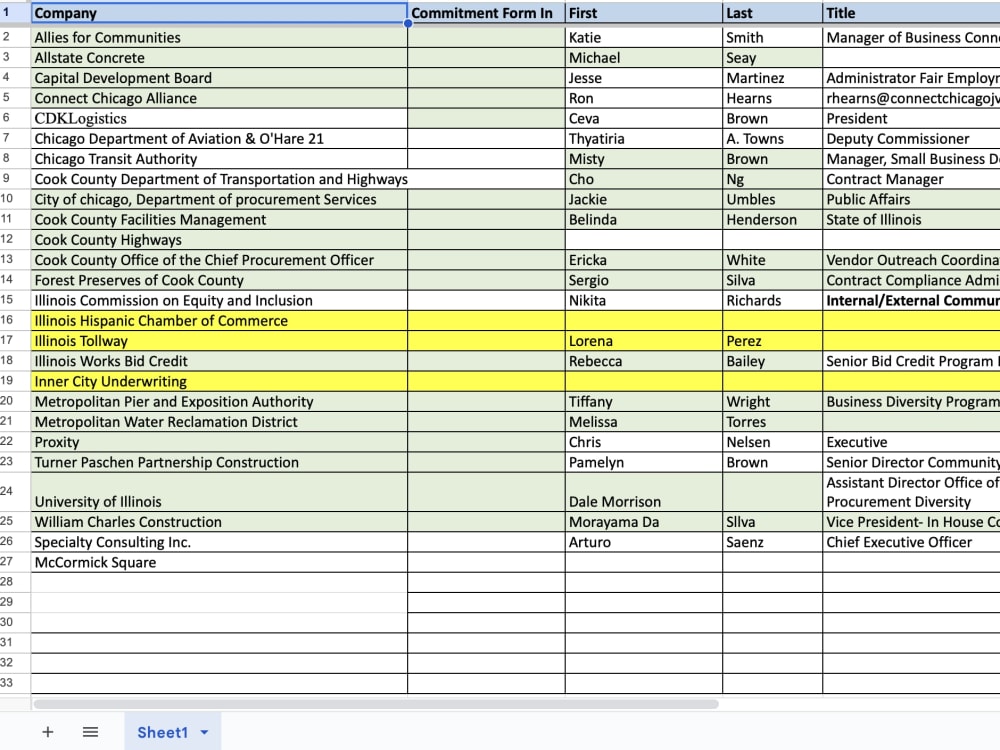Viewport: 1000px width, 750px height.
Task: Select the Cook County Facilities Management cell
Action: tap(219, 220)
